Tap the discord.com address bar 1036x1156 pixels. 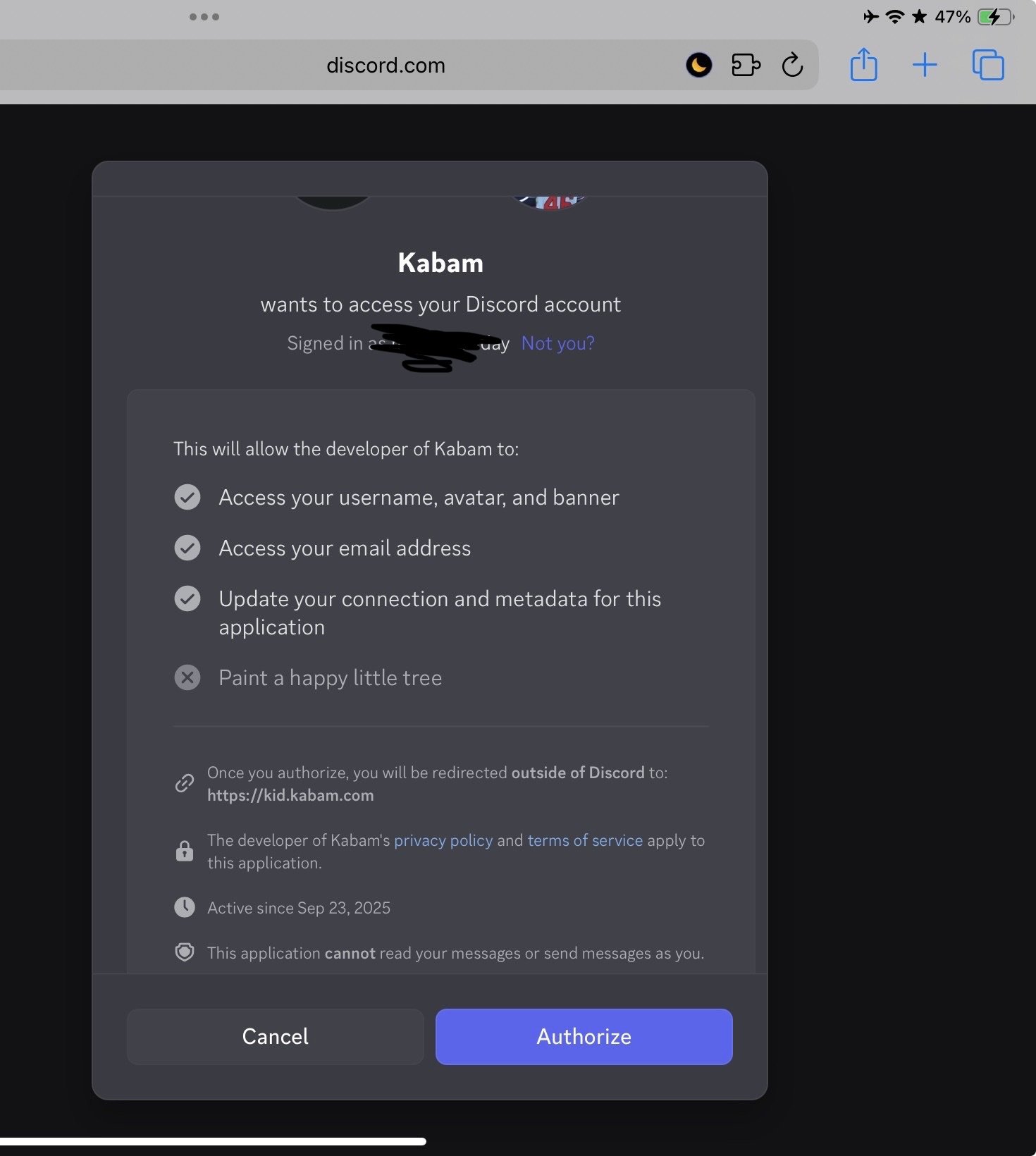pos(386,66)
